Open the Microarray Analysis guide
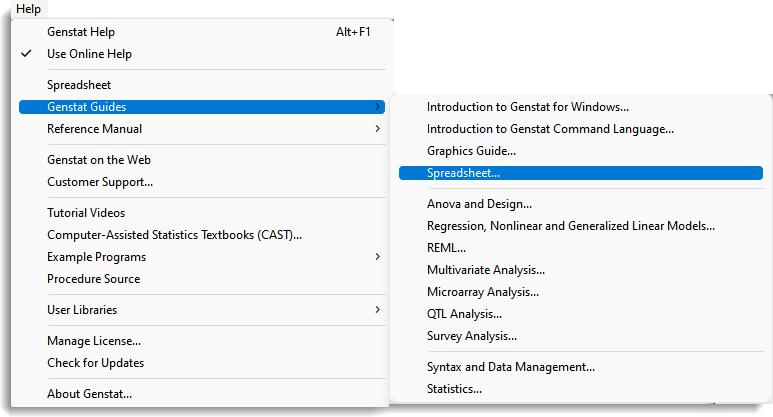 (581, 292)
